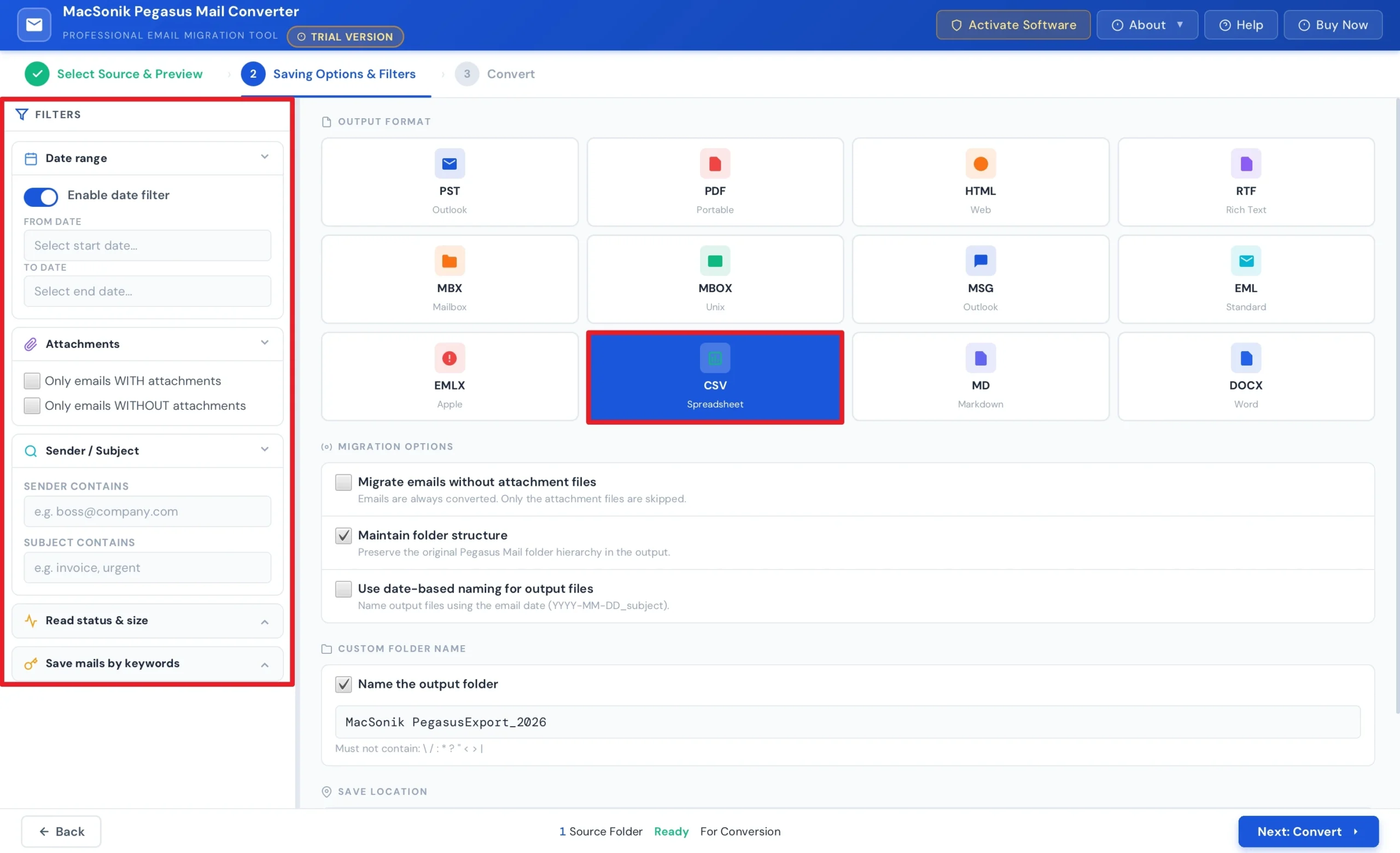Click the Read status & size pulse icon
This screenshot has width=1400, height=853.
(x=31, y=620)
